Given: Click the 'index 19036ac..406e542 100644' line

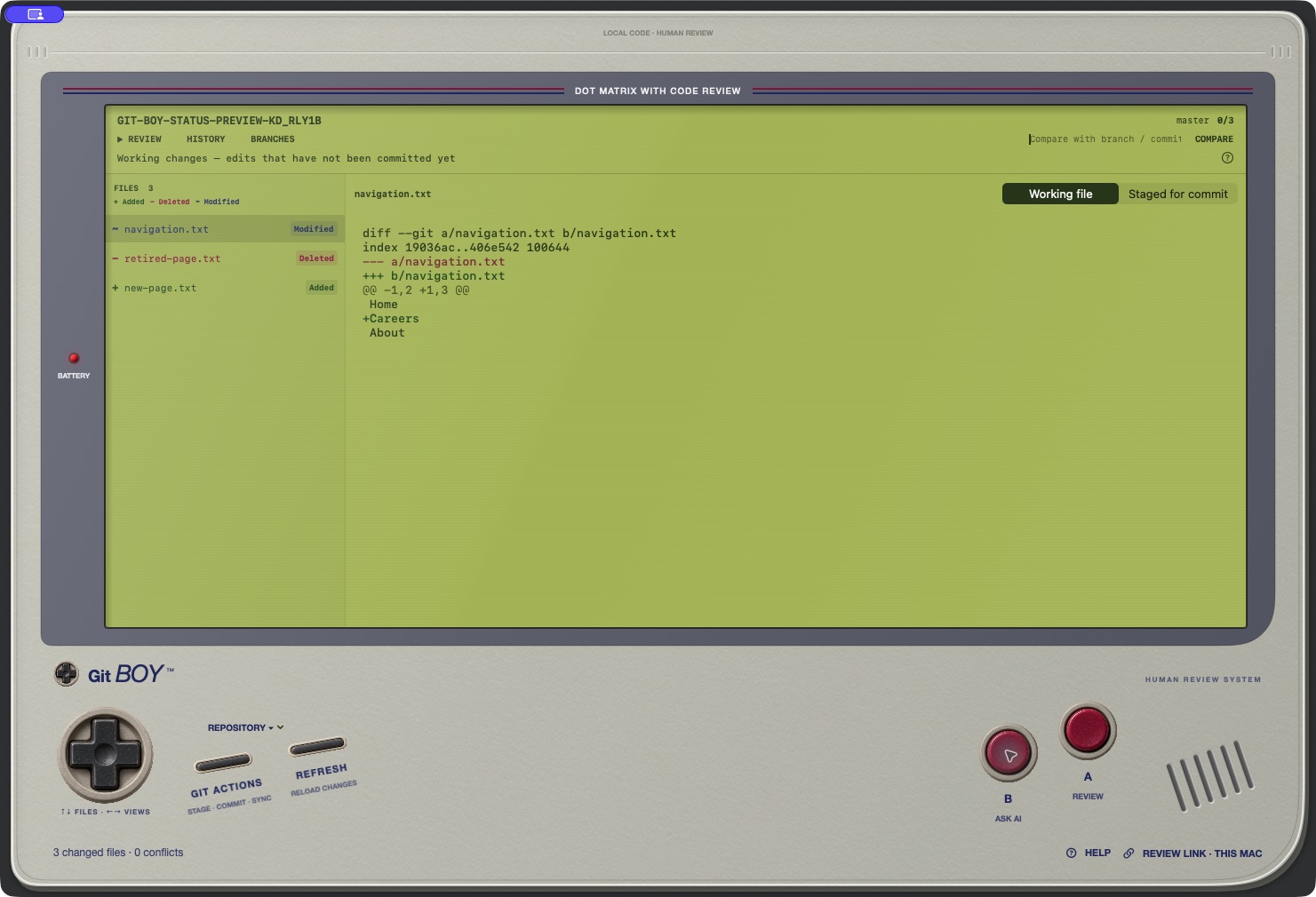Looking at the screenshot, I should click(466, 248).
